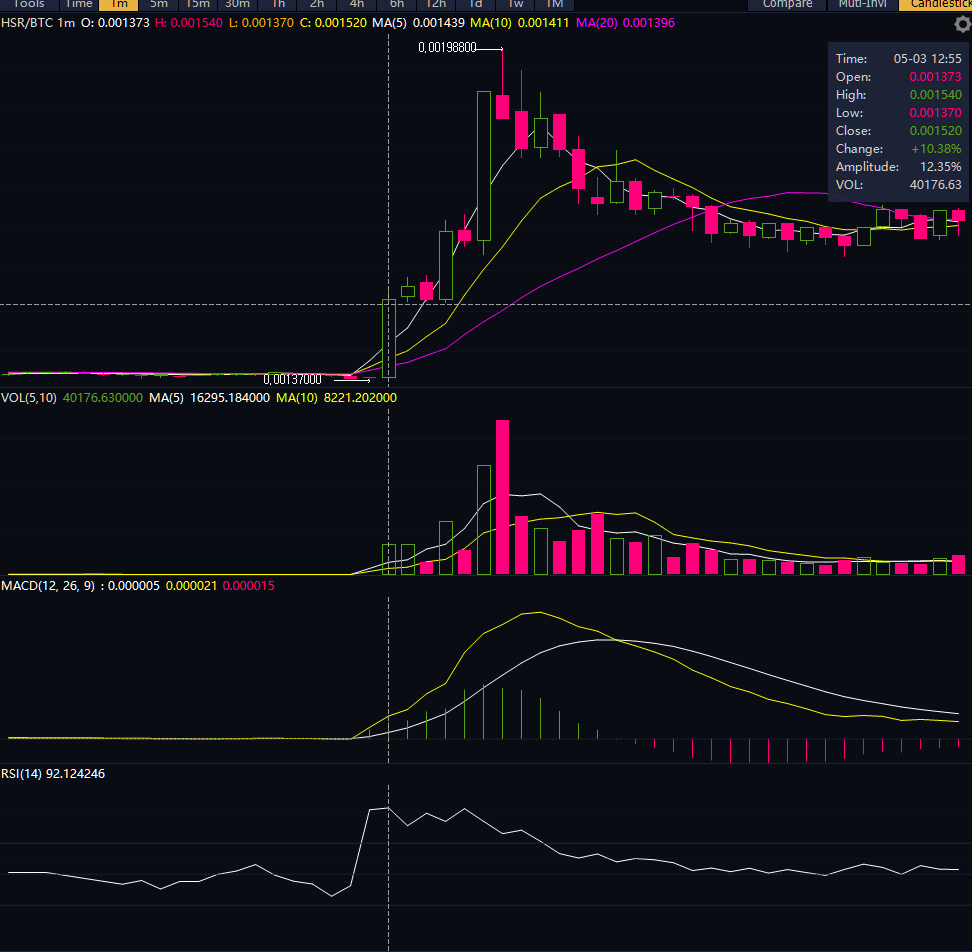Click the C: 0.001520 close value
This screenshot has width=972, height=952.
(x=334, y=23)
